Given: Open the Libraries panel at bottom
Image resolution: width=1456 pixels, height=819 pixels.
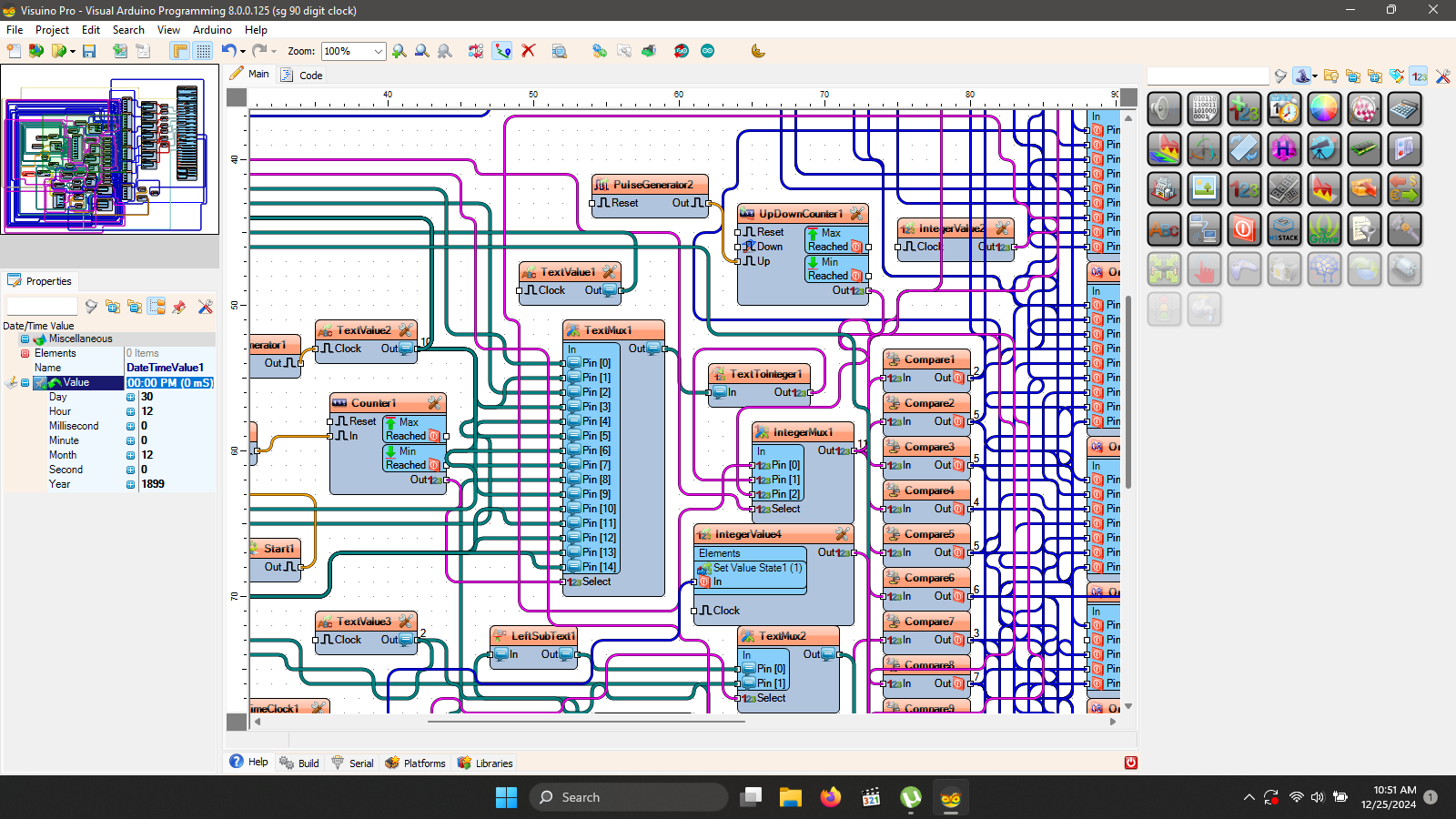Looking at the screenshot, I should (485, 763).
